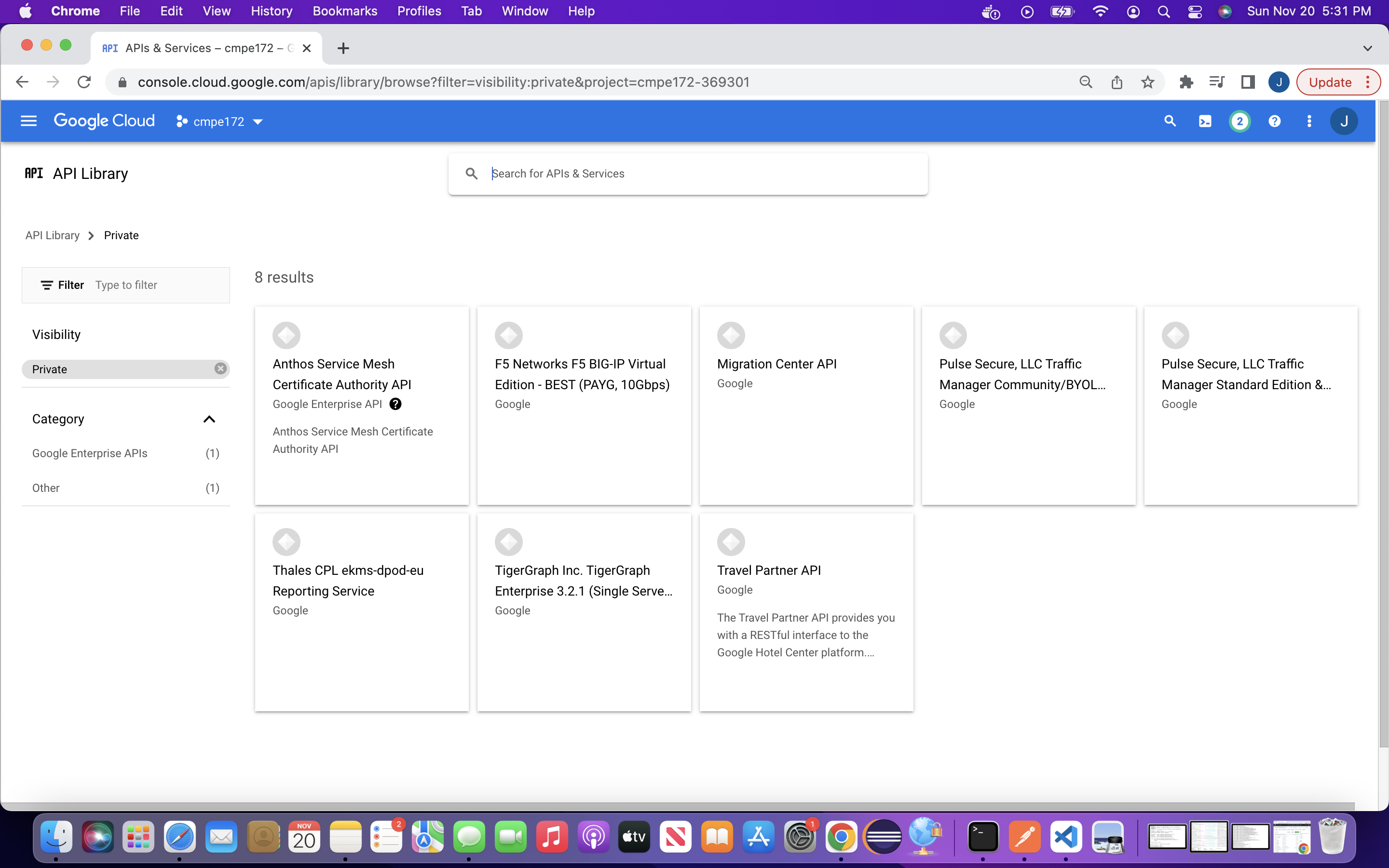Go to API Library breadcrumb link

pos(52,235)
